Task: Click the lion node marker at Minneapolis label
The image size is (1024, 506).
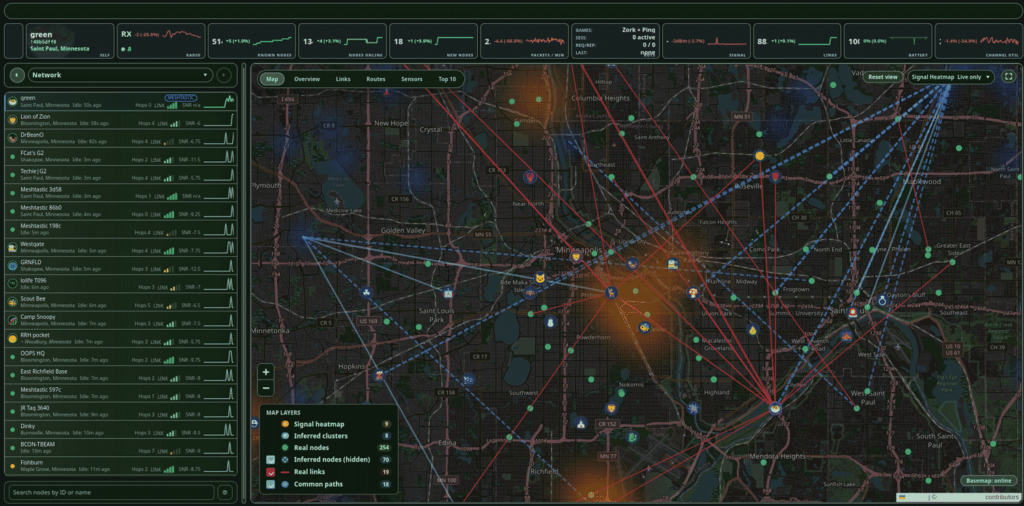Action: click(576, 257)
